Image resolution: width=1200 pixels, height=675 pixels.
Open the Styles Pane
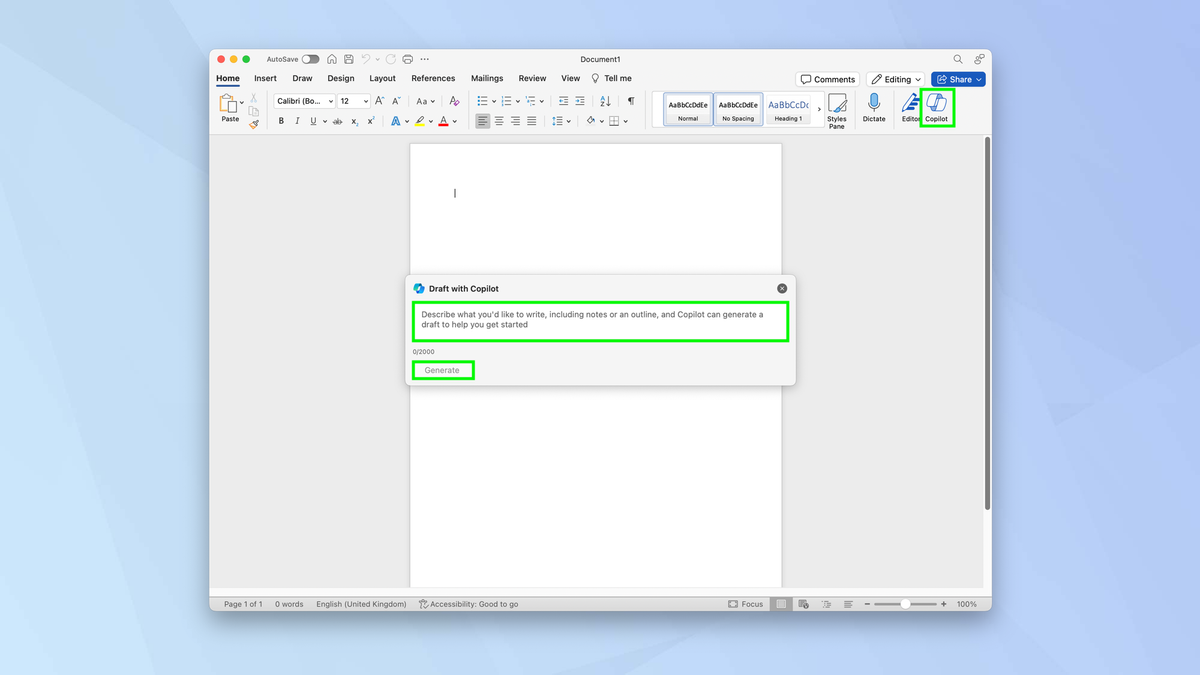(x=838, y=108)
